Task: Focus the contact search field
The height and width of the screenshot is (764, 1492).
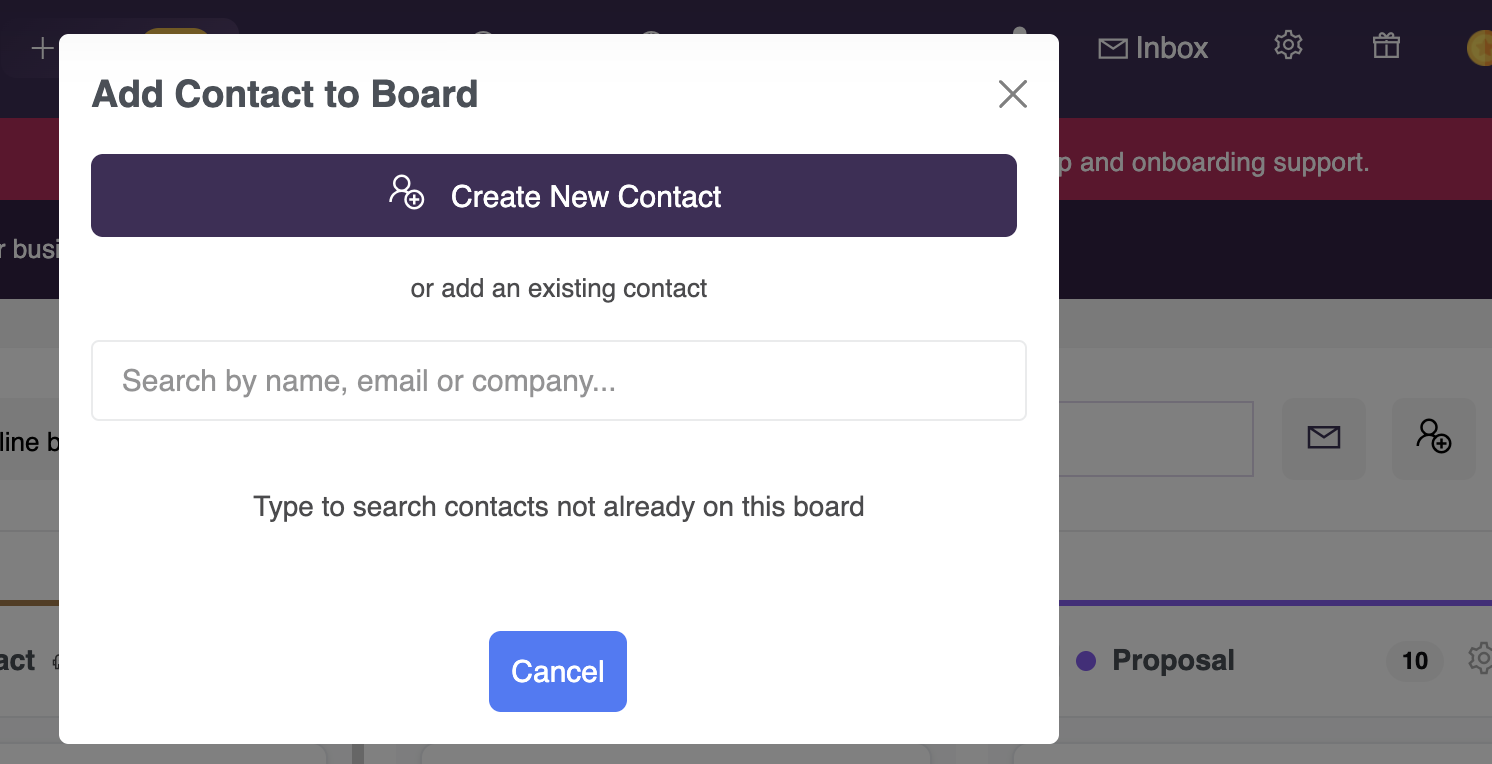Action: point(559,381)
